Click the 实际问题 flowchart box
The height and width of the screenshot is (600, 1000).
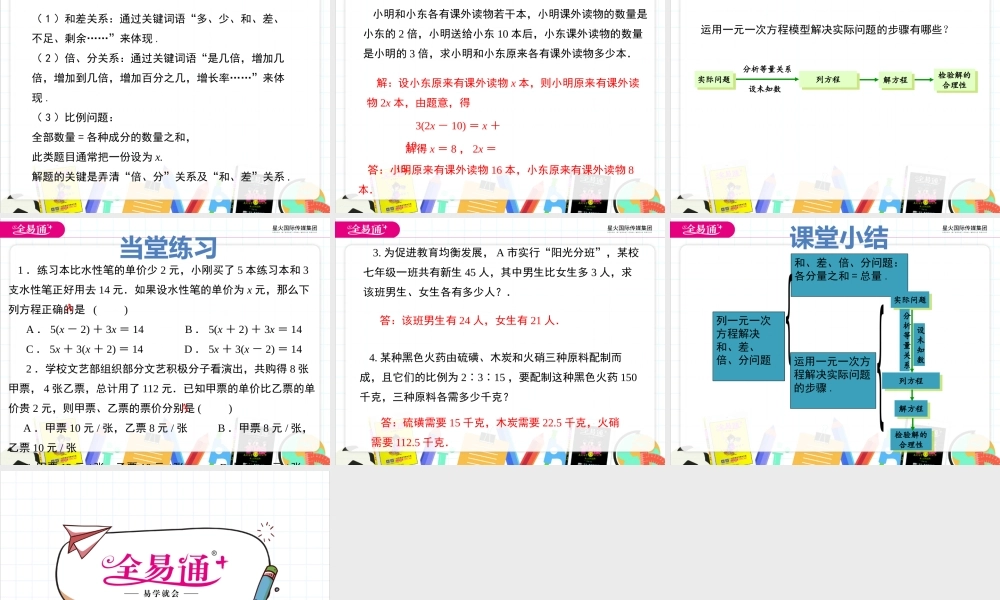pos(714,80)
